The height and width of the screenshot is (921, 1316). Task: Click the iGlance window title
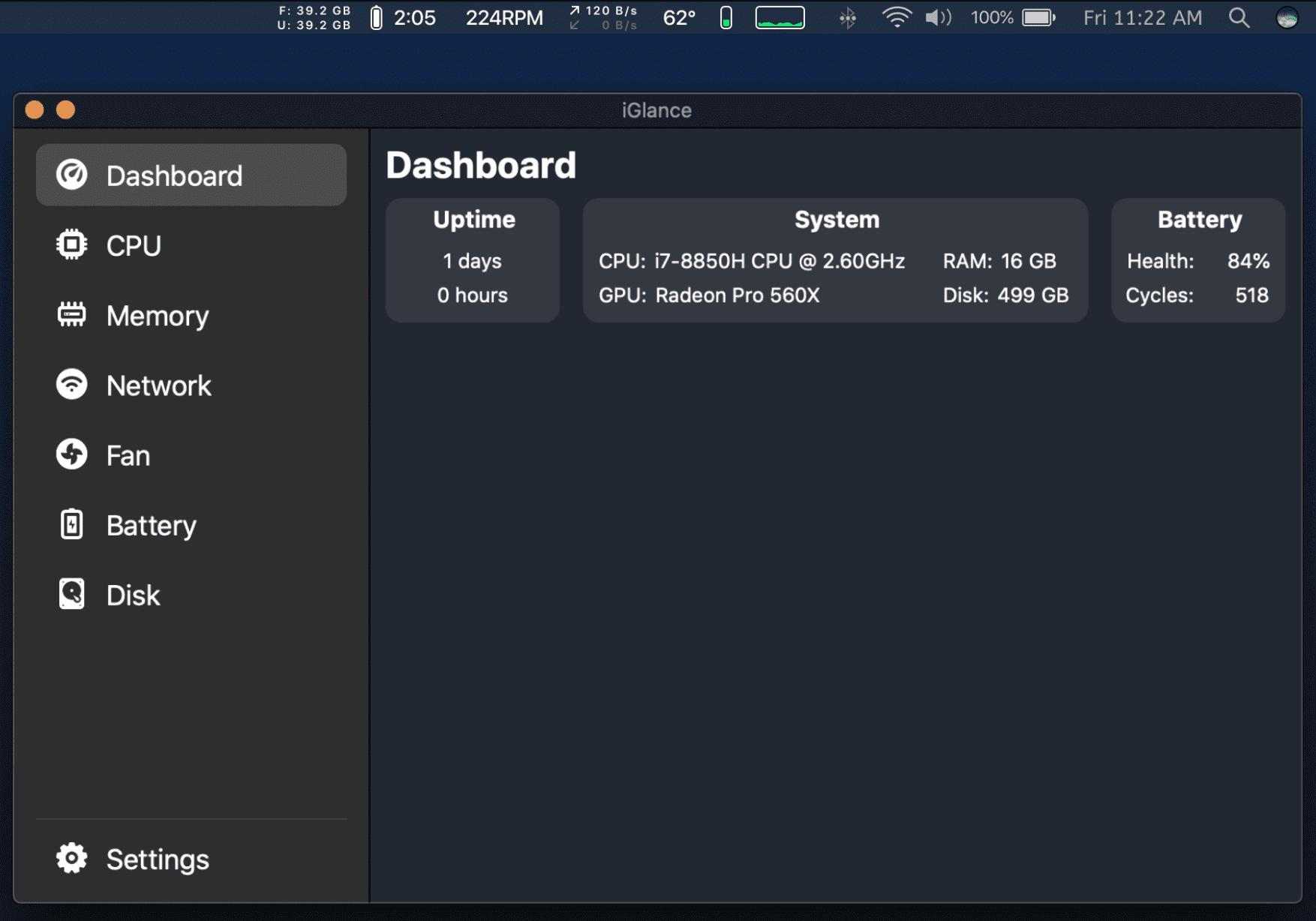[x=656, y=110]
